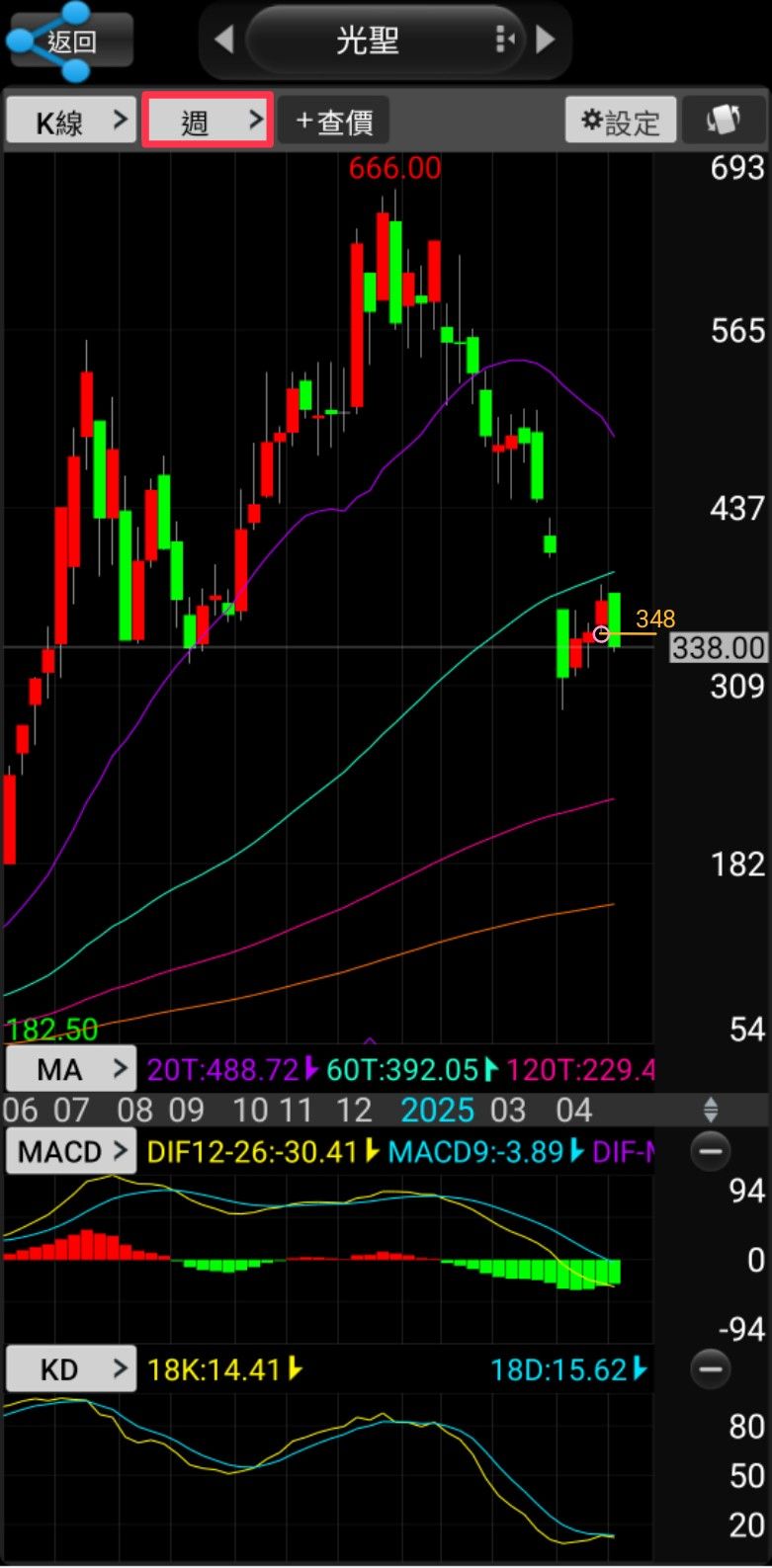Screen dimensions: 772x1568
Task: Tap the panel resize up-down arrows icon
Action: pyautogui.click(x=710, y=1110)
